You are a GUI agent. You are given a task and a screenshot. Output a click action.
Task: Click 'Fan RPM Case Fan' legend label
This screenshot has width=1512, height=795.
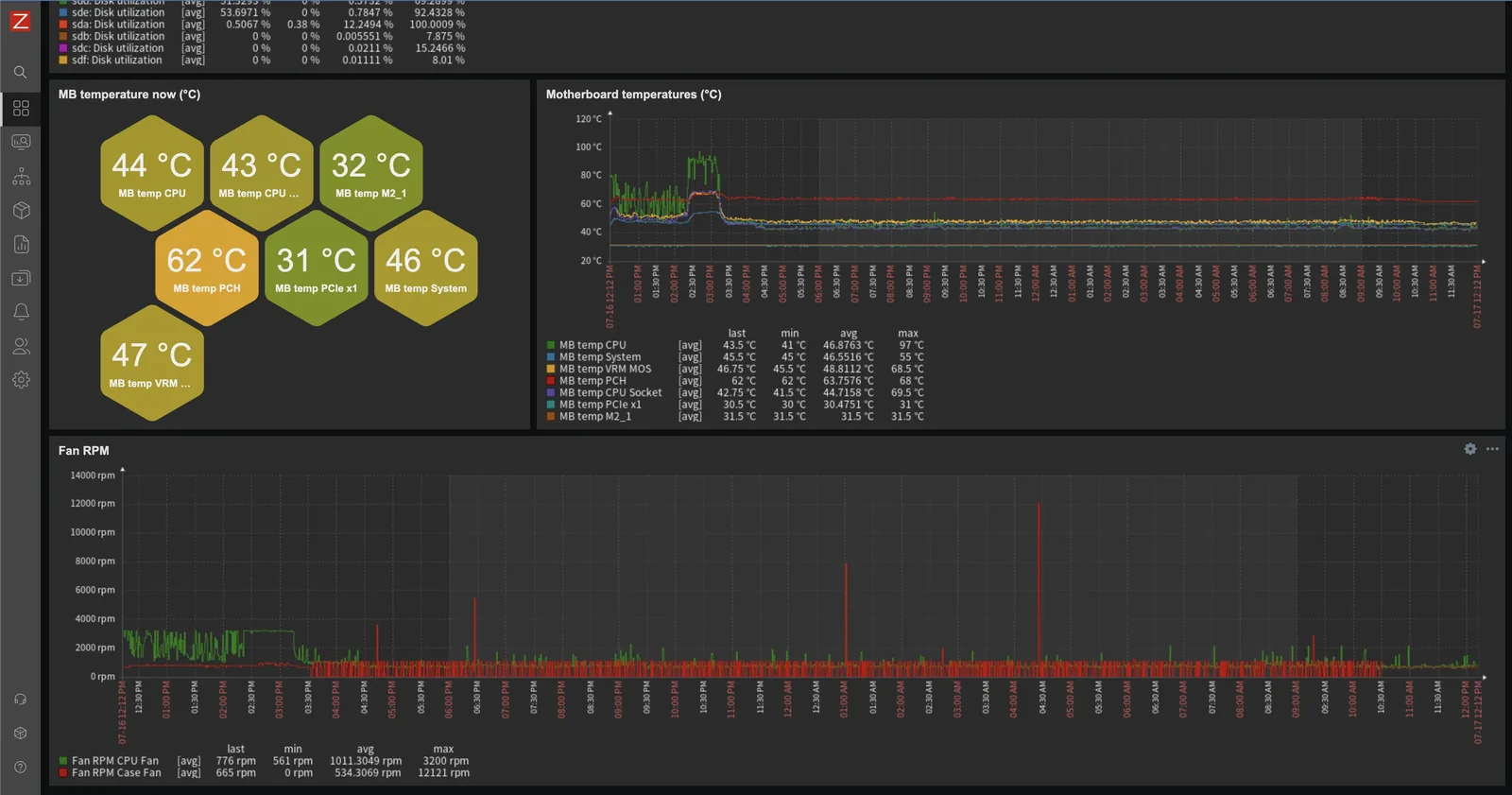pyautogui.click(x=116, y=773)
